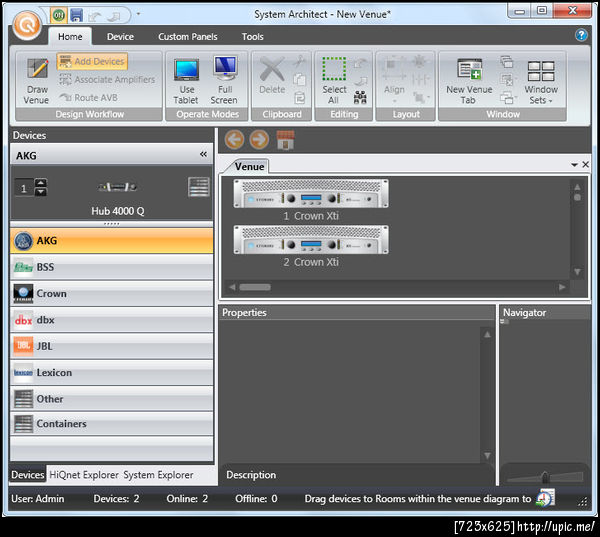This screenshot has width=600, height=537.
Task: Click the Delete icon in Clipboard group
Action: coord(272,75)
